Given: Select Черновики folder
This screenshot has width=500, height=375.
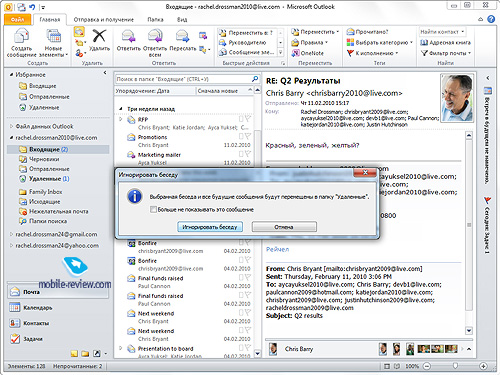Looking at the screenshot, I should click(x=44, y=159).
